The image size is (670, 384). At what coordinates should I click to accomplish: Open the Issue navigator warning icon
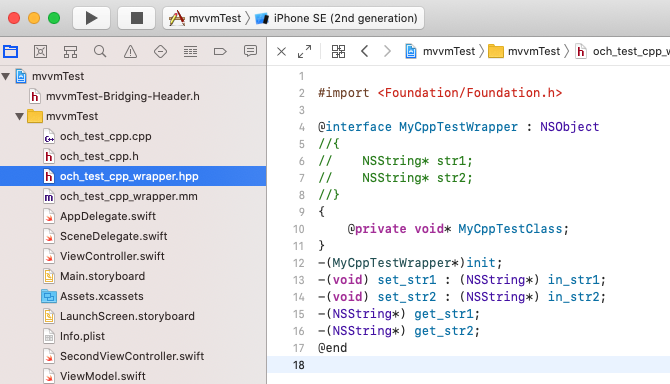click(130, 52)
